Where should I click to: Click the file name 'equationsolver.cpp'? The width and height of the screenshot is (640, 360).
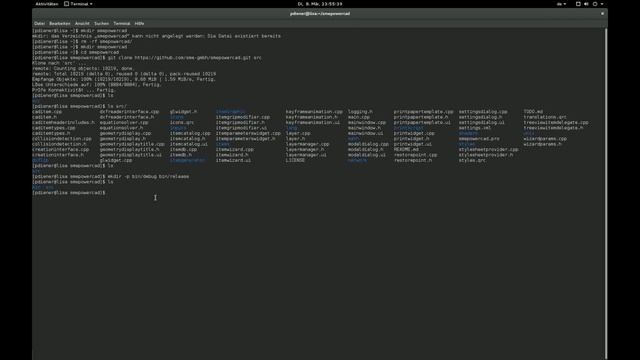tap(124, 122)
